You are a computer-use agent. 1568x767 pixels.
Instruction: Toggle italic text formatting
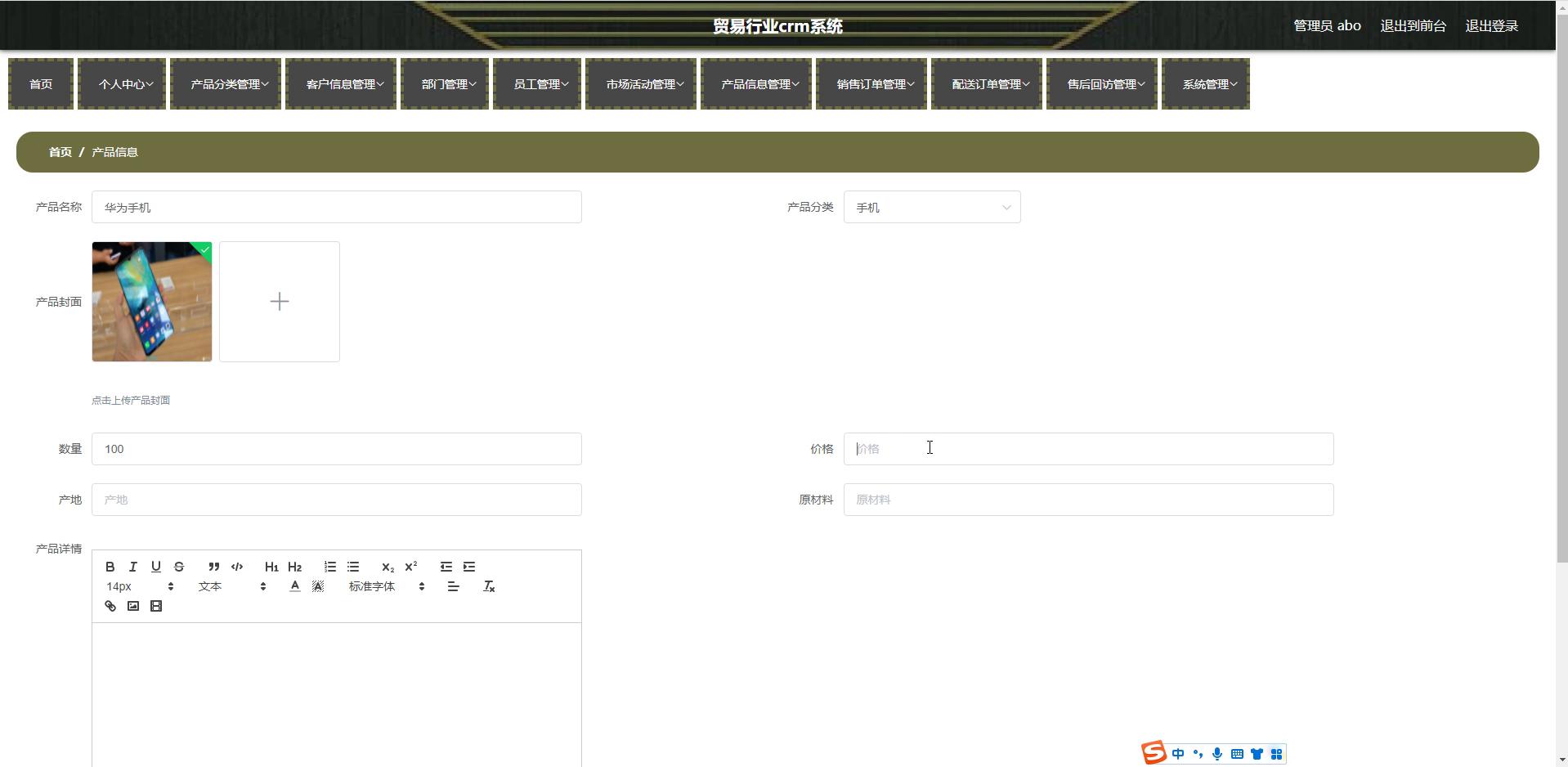133,567
